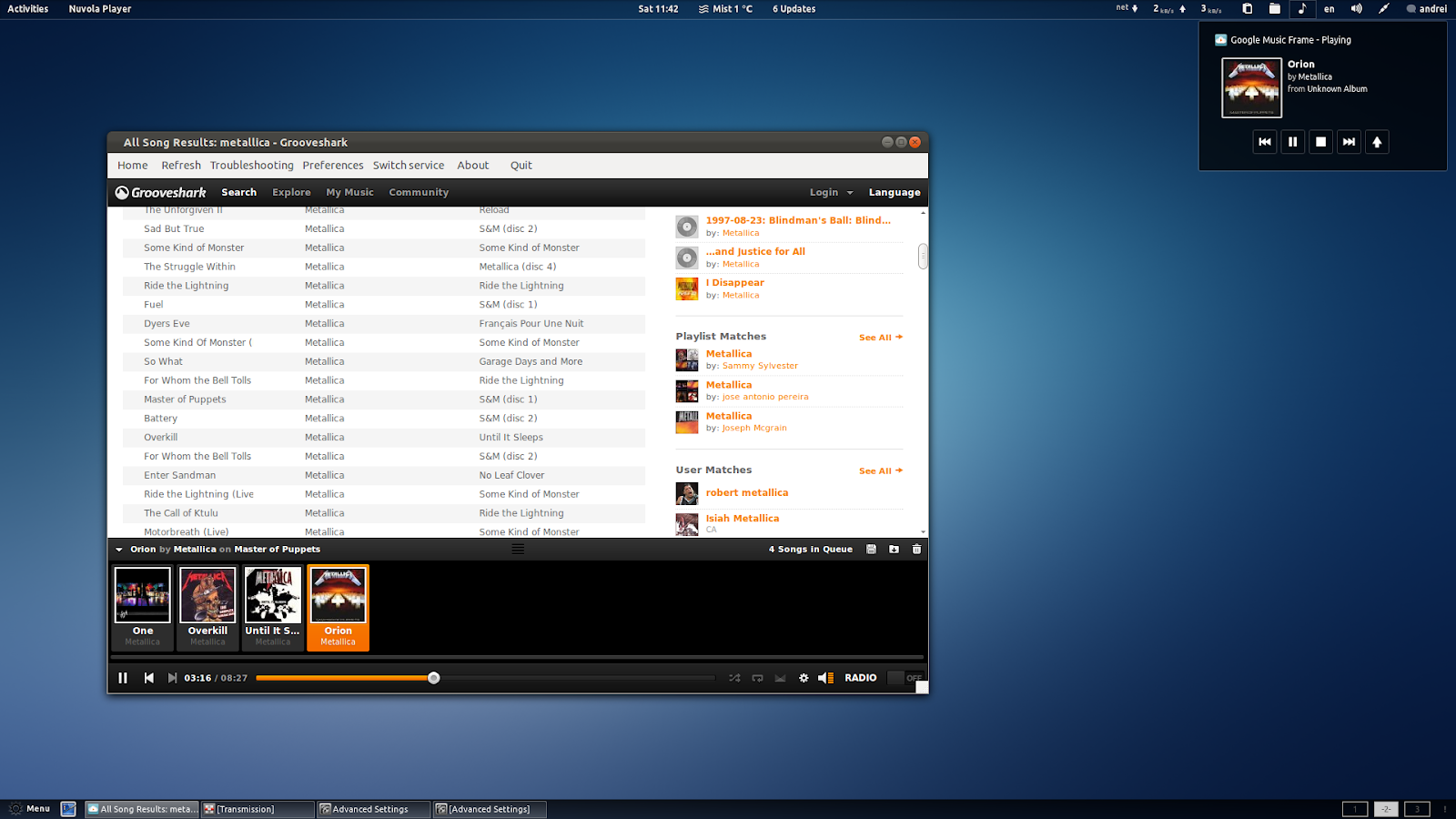1456x819 pixels.
Task: Open Grooveshark Explore tab
Action: pos(291,192)
